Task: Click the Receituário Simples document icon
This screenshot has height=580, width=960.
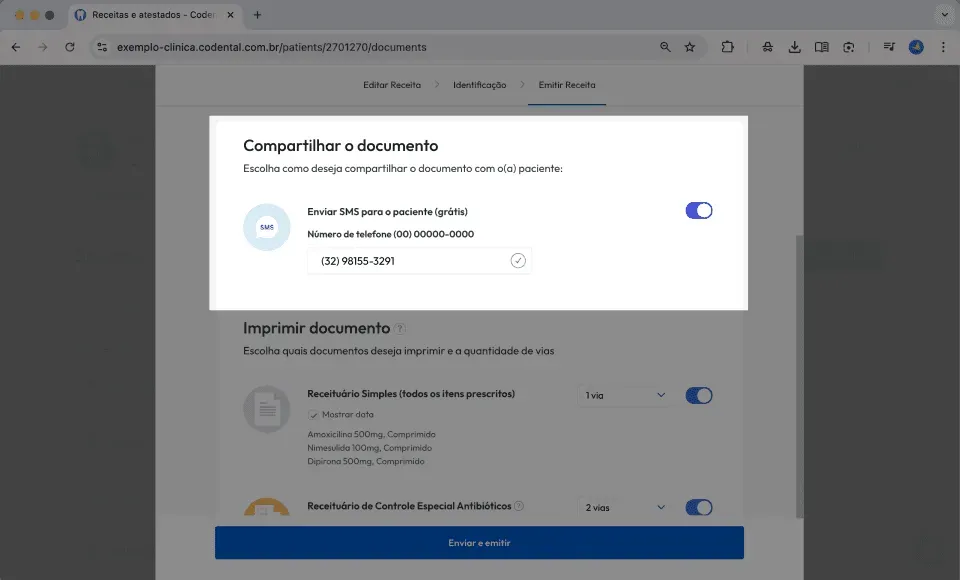Action: click(x=266, y=409)
